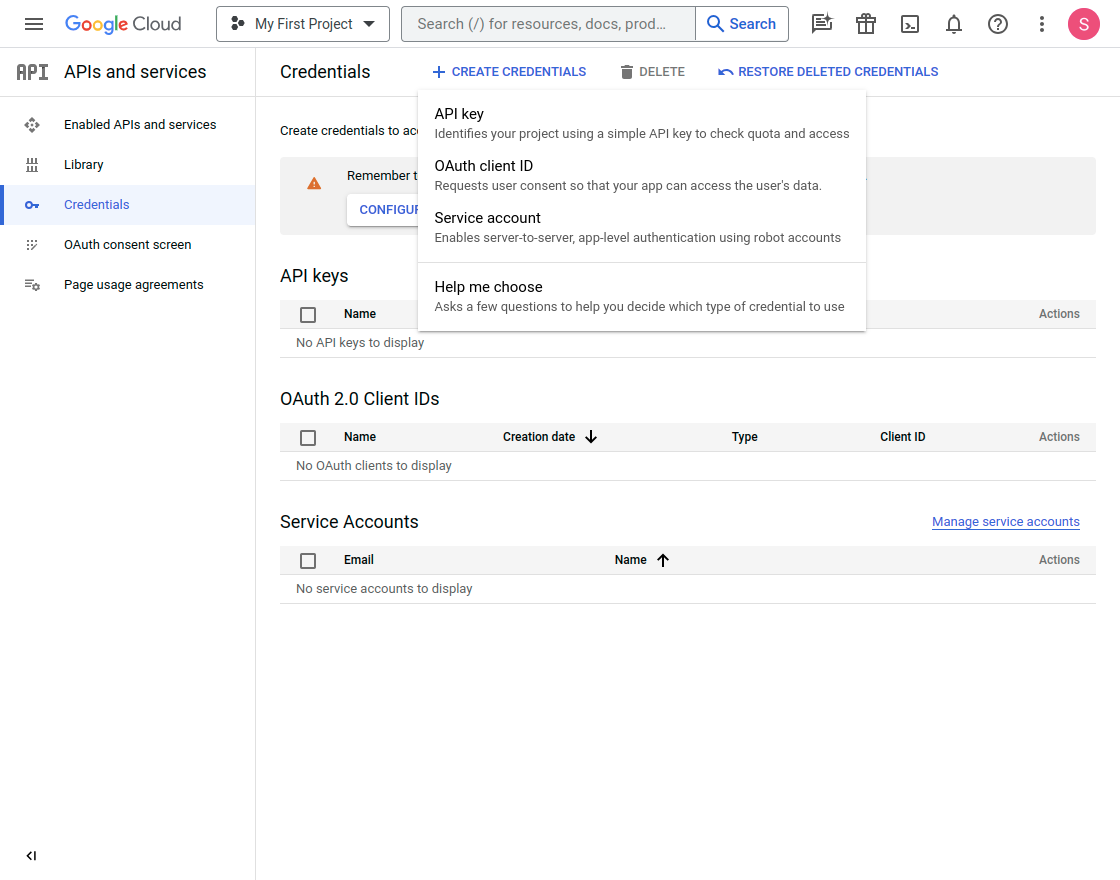Open the free trial gift icon

coord(866,24)
